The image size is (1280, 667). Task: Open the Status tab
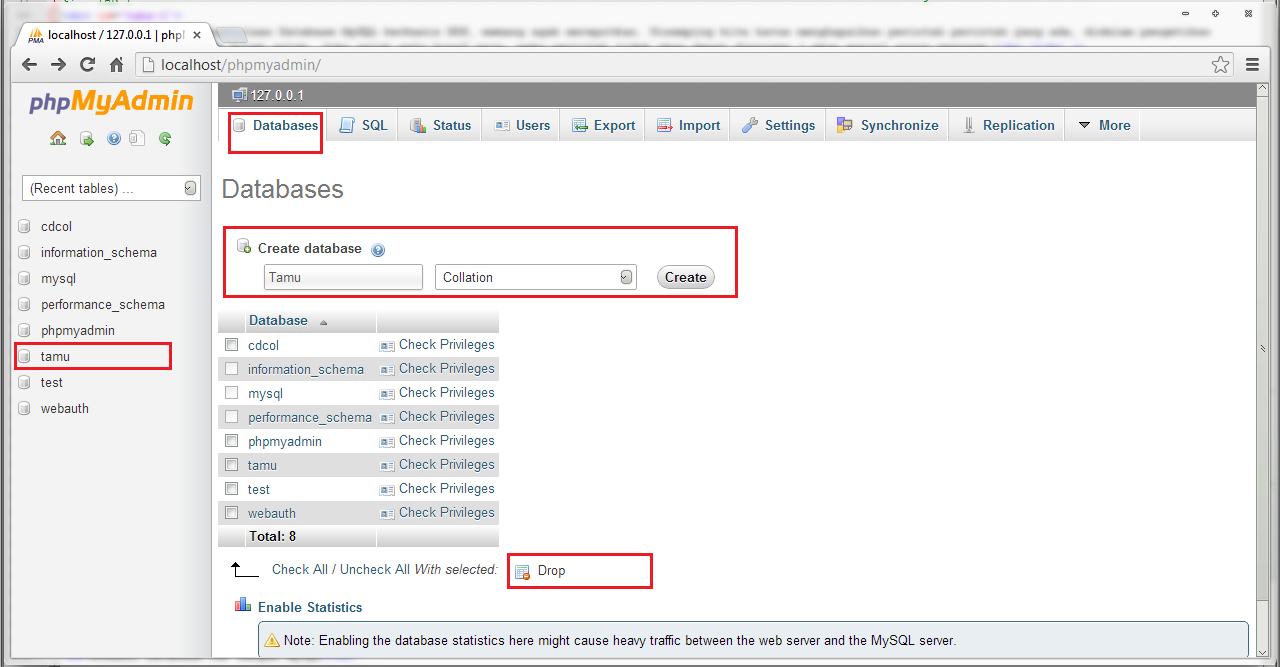tap(440, 125)
